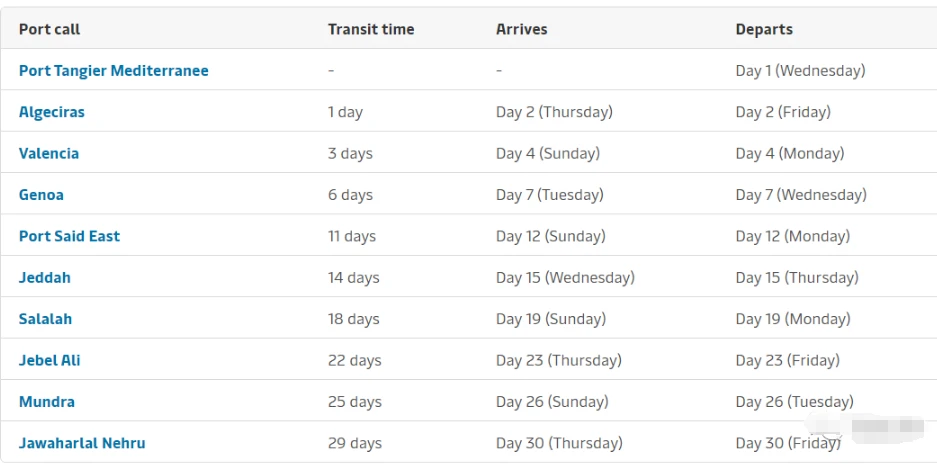937x470 pixels.
Task: Open the Port Tangier Mediterranee link
Action: tap(114, 70)
